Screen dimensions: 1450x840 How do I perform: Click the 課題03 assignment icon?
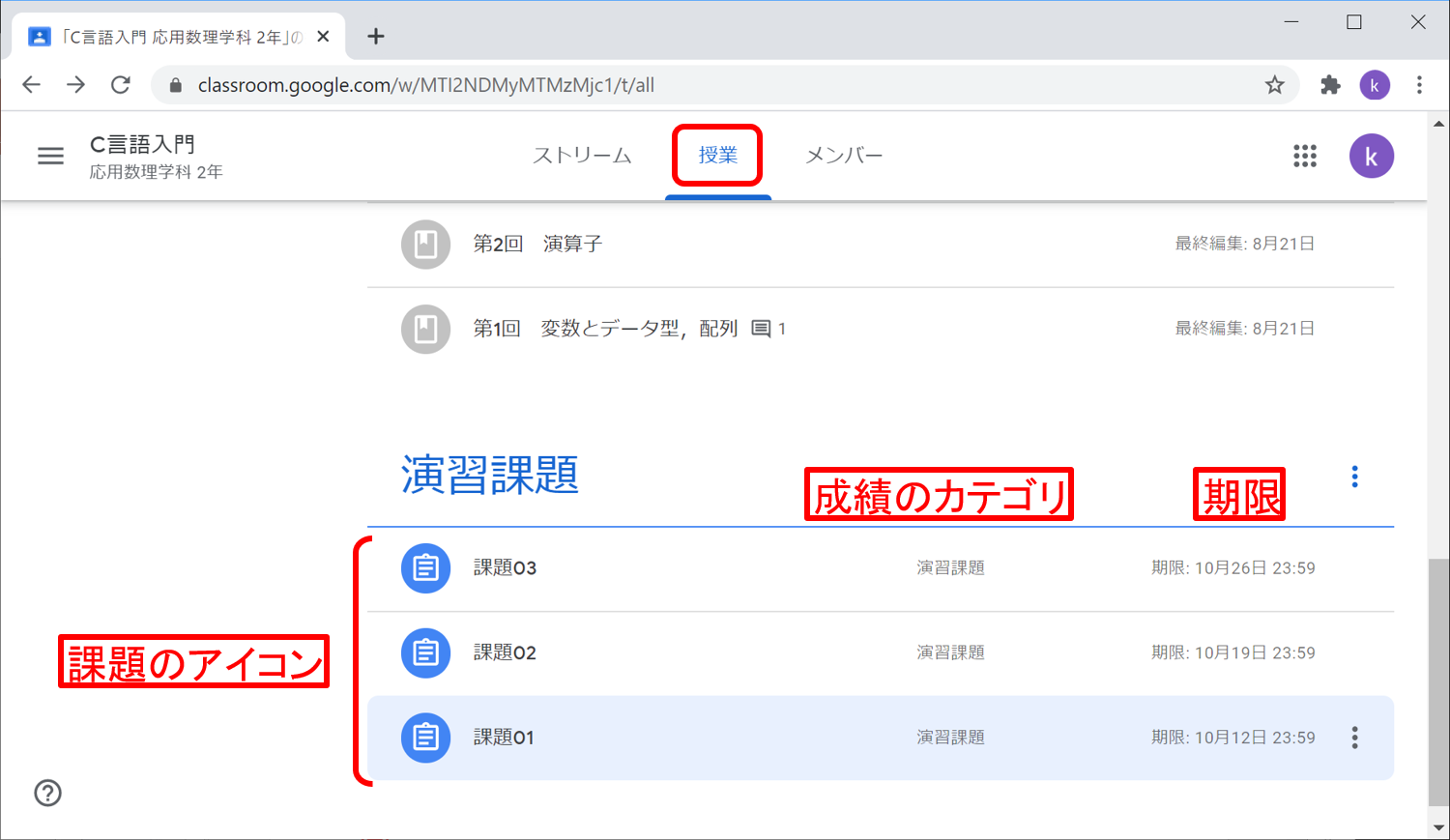tap(425, 568)
